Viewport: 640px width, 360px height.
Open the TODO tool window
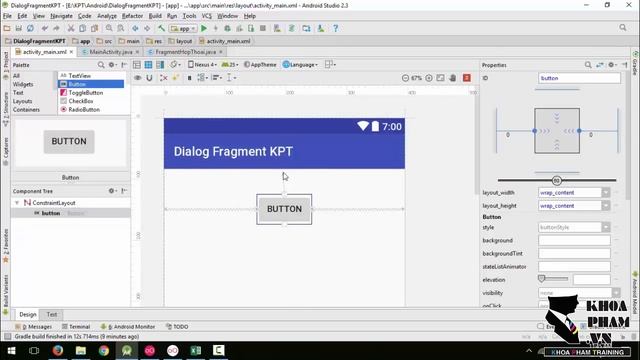pos(177,327)
